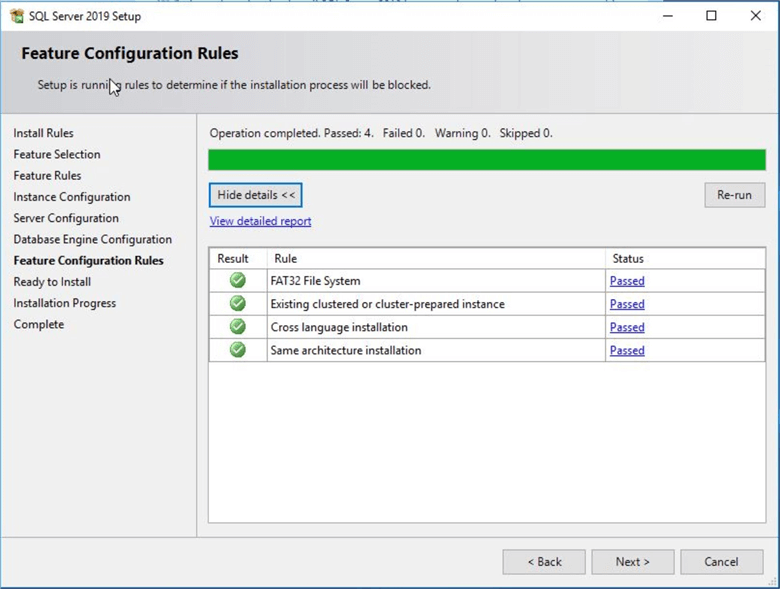Select the Ready to Install step in sidebar
The height and width of the screenshot is (589, 780).
pyautogui.click(x=52, y=282)
